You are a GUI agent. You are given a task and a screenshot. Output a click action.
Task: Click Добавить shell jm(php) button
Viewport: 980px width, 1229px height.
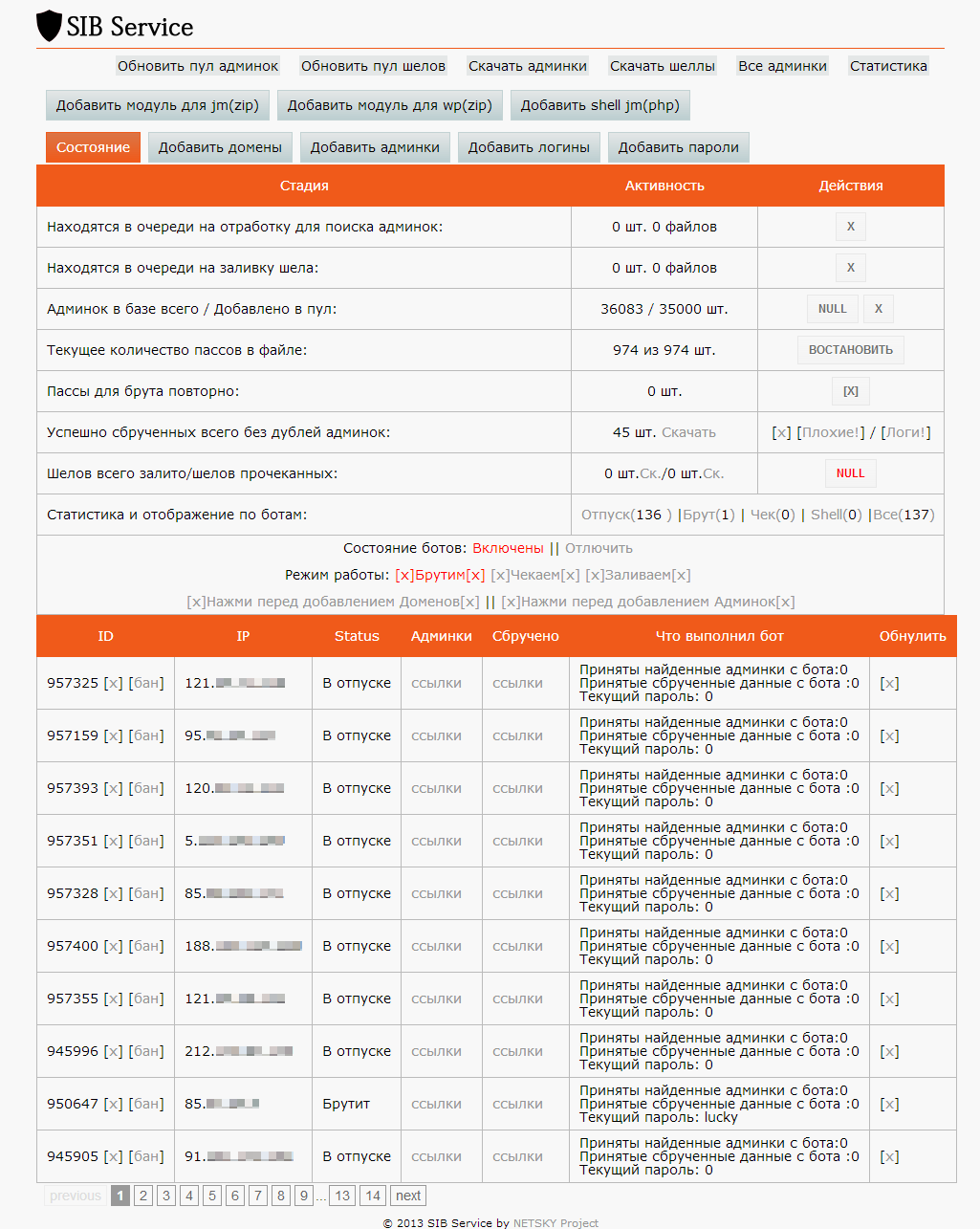point(600,105)
